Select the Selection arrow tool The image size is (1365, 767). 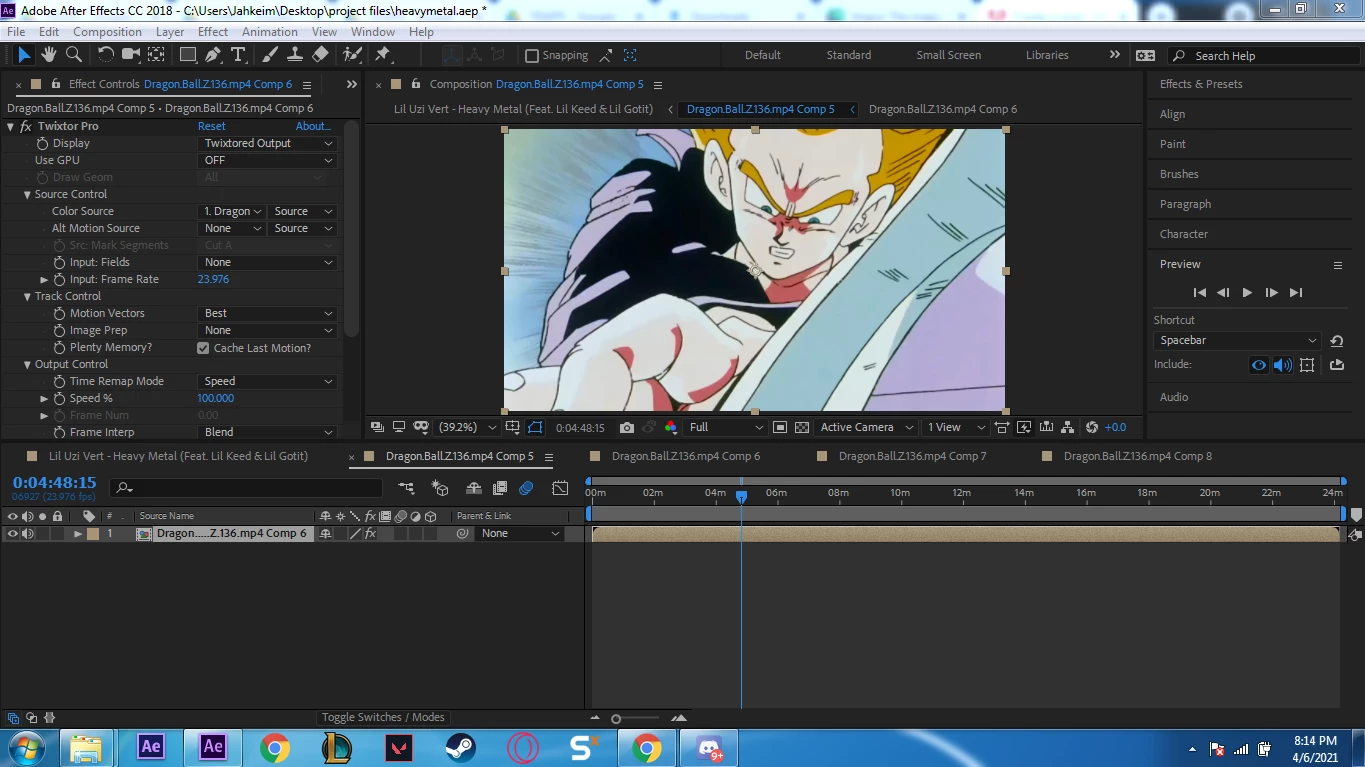[x=25, y=55]
